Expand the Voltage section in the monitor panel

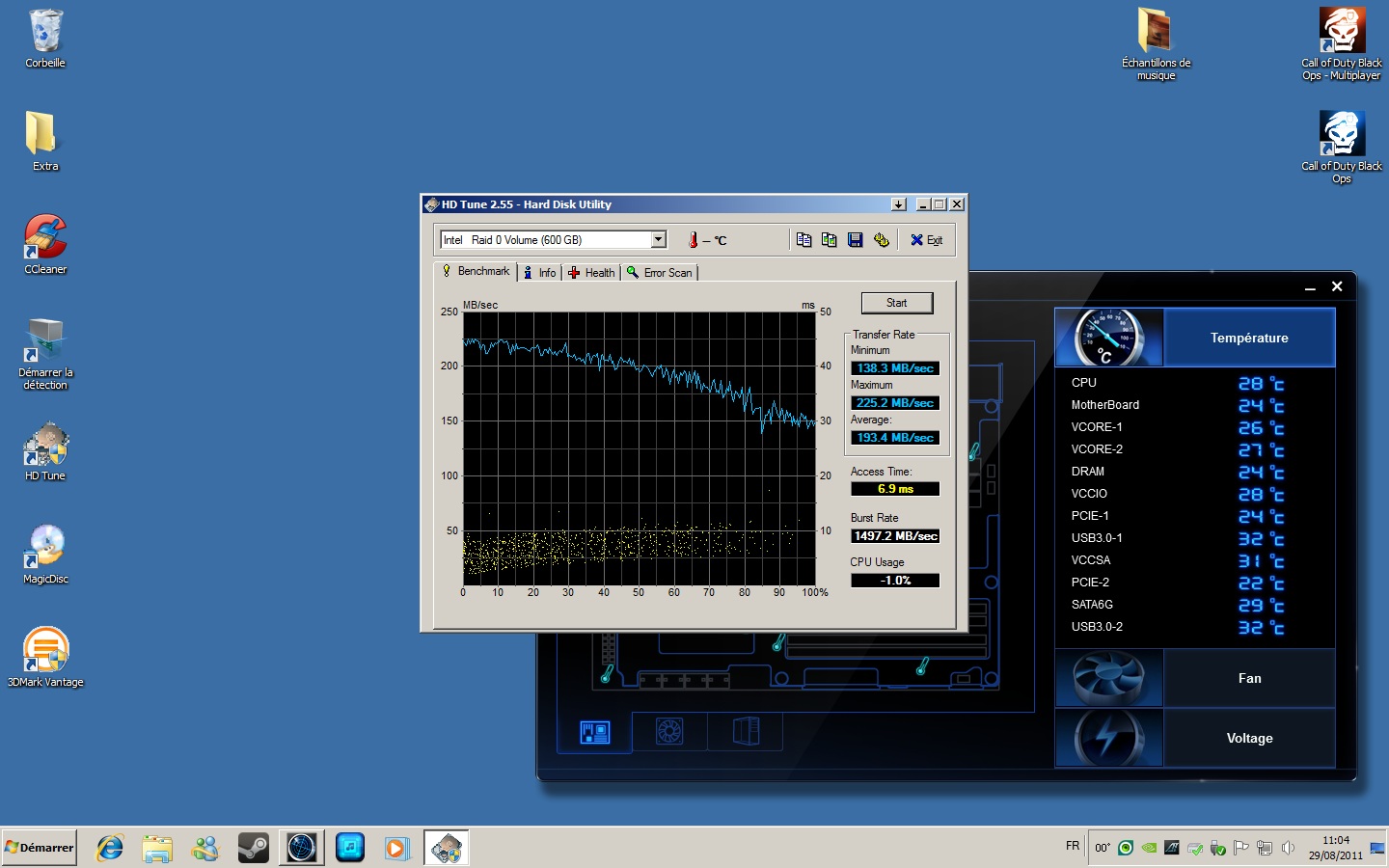tap(1249, 739)
